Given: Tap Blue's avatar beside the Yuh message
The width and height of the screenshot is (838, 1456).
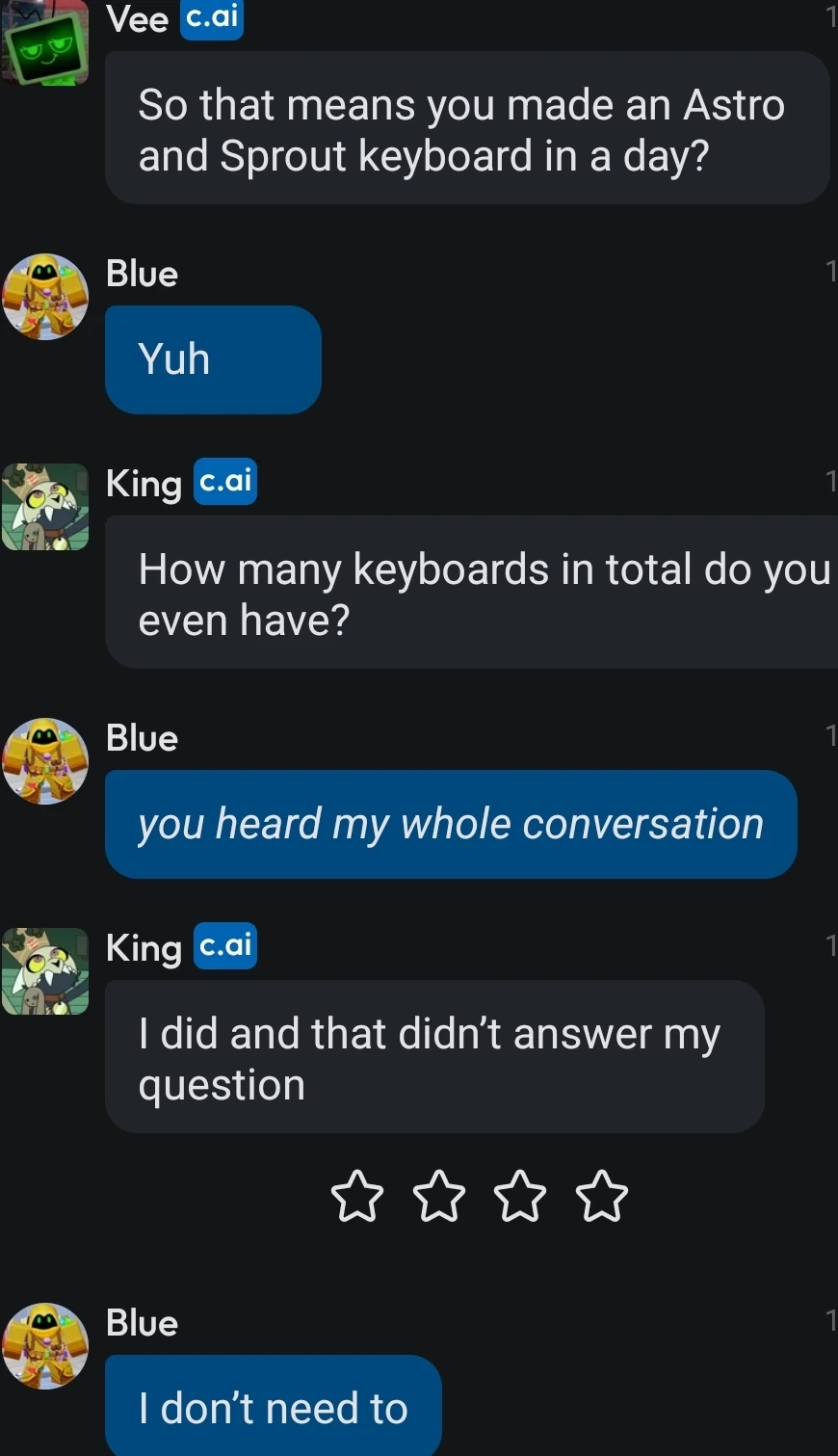Looking at the screenshot, I should [44, 297].
